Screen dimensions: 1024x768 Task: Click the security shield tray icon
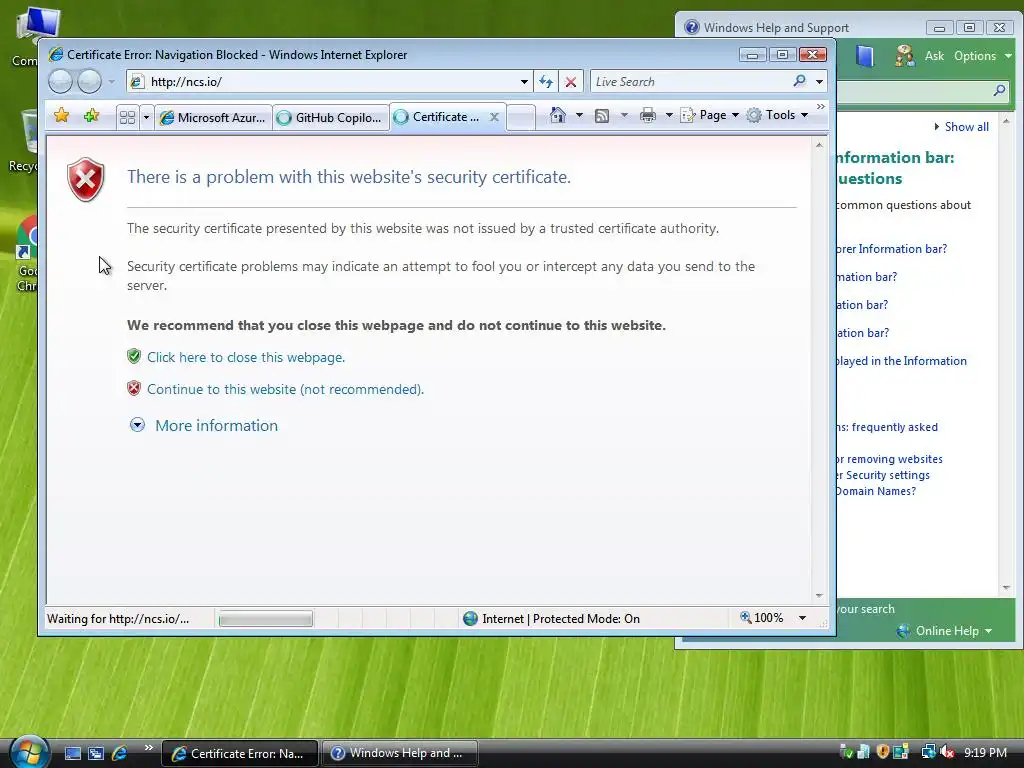[x=882, y=752]
